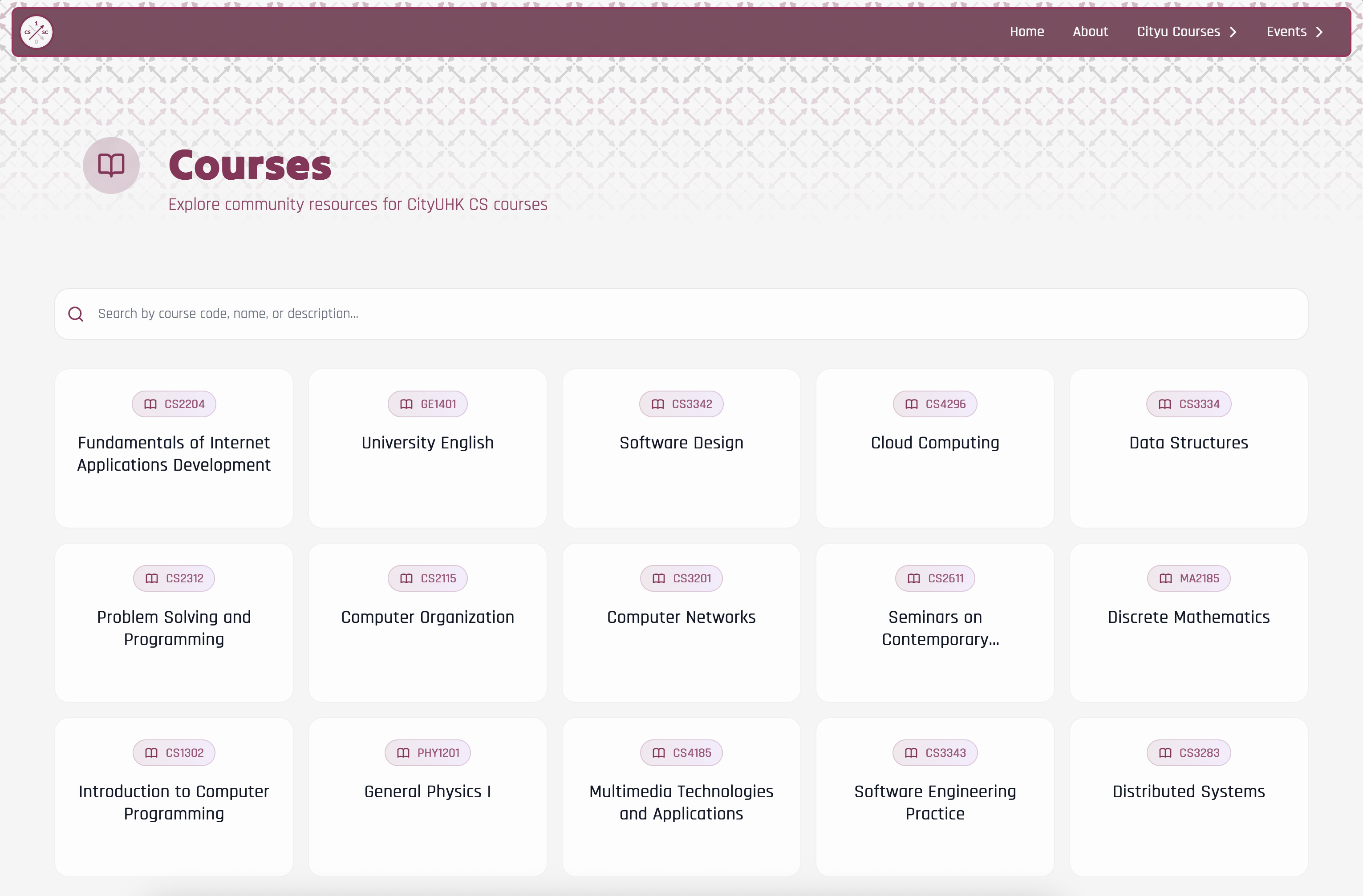Click the book icon on the MA2185 badge
The width and height of the screenshot is (1363, 896).
[1164, 578]
